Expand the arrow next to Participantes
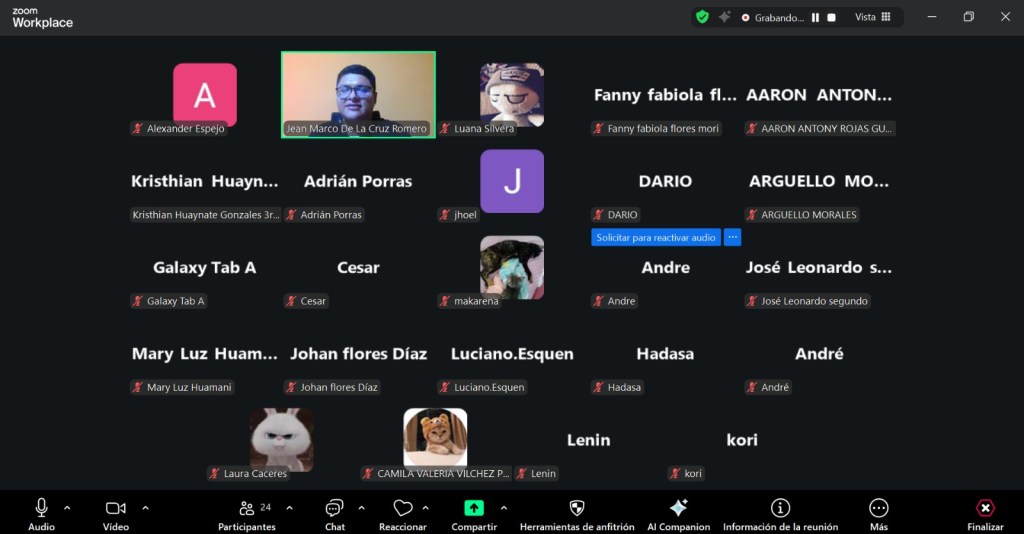1024x534 pixels. point(289,507)
